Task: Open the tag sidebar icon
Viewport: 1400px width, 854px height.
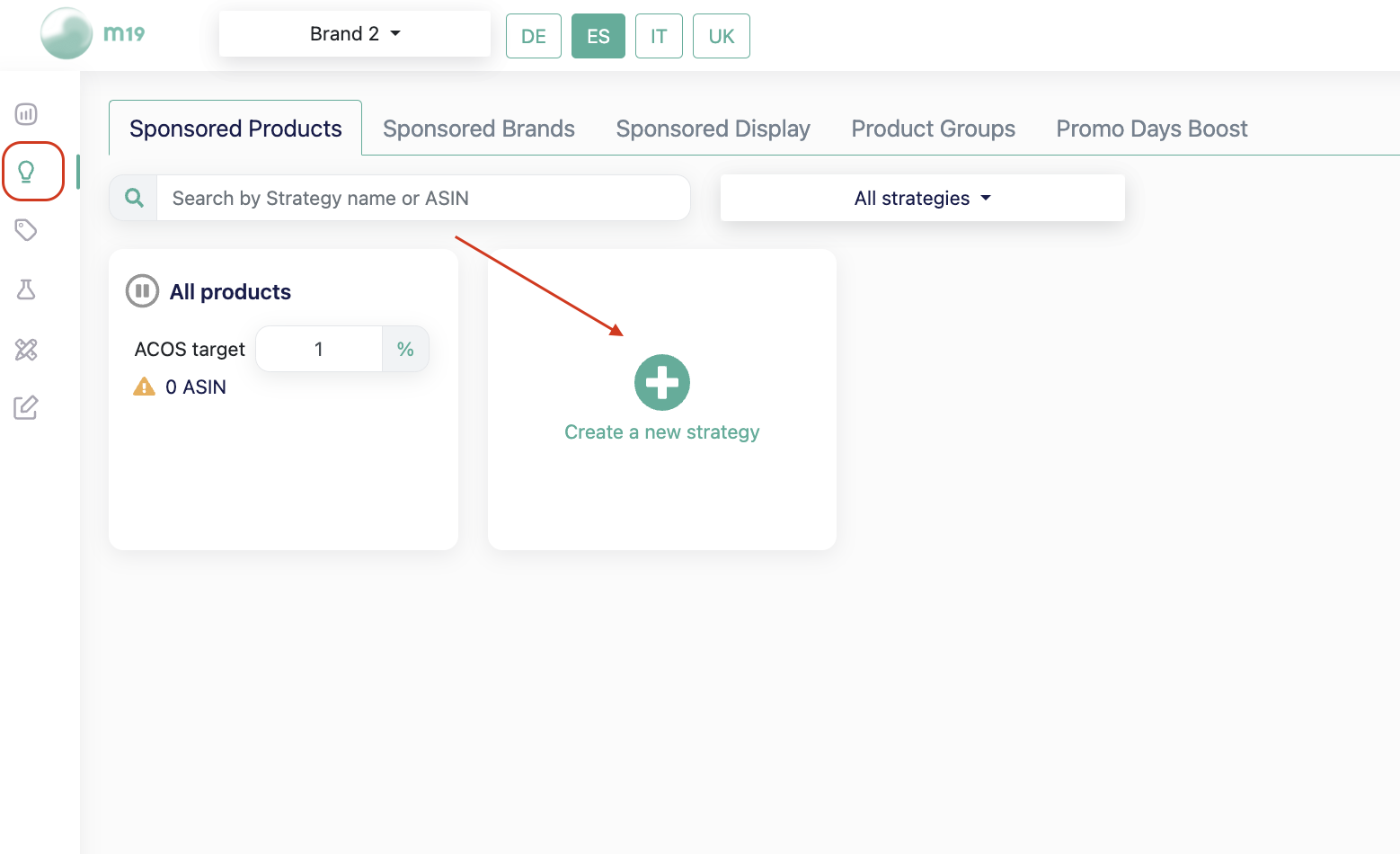Action: 26,230
